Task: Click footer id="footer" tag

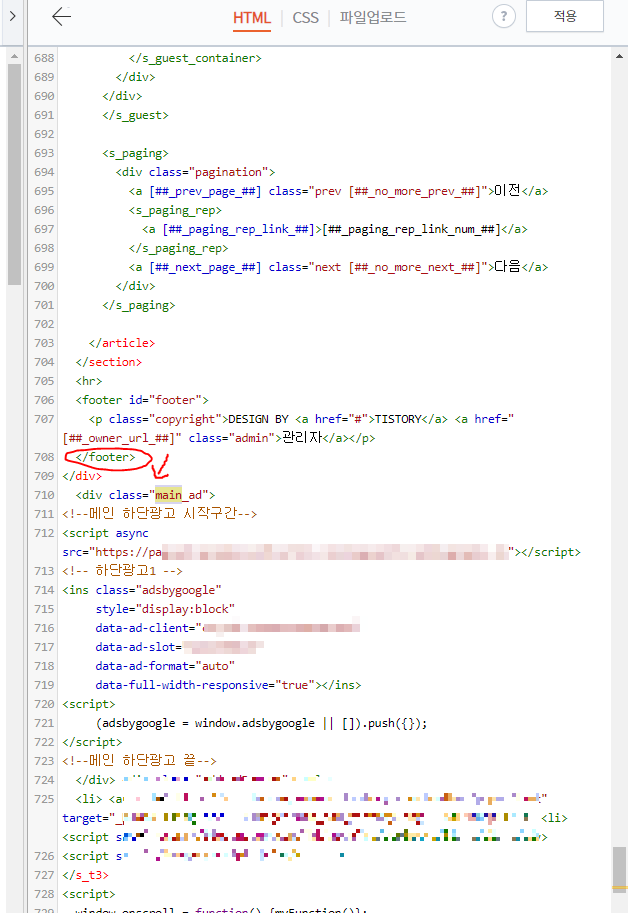Action: coord(142,400)
